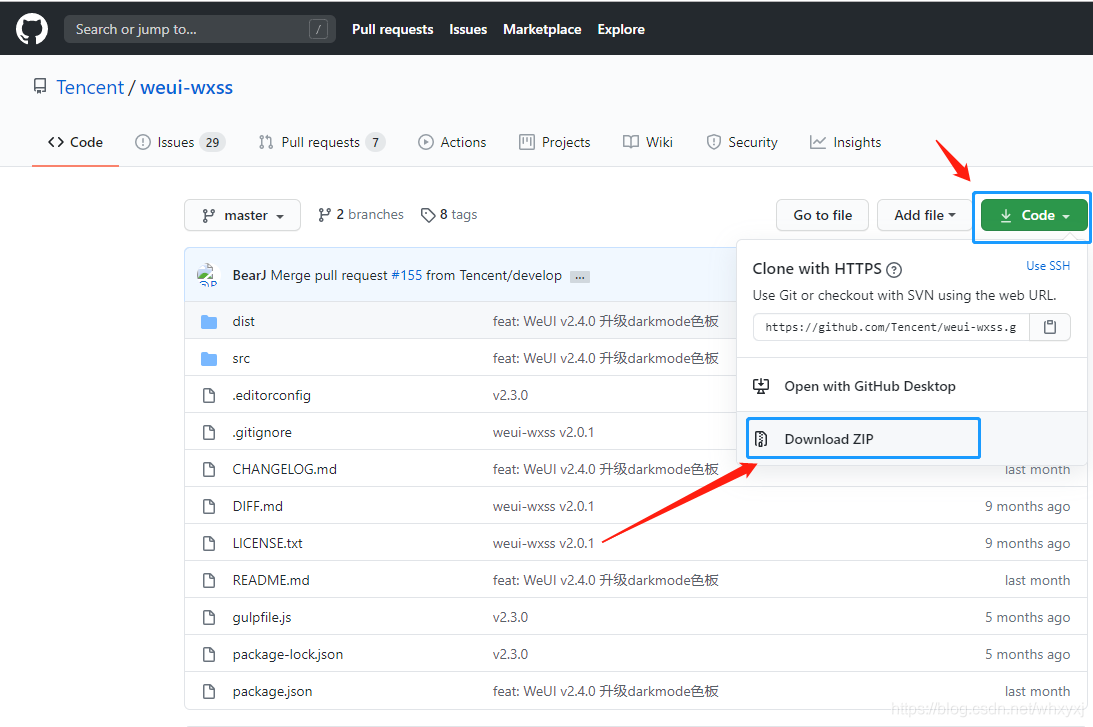Open the Security tab
This screenshot has width=1093, height=727.
point(742,142)
